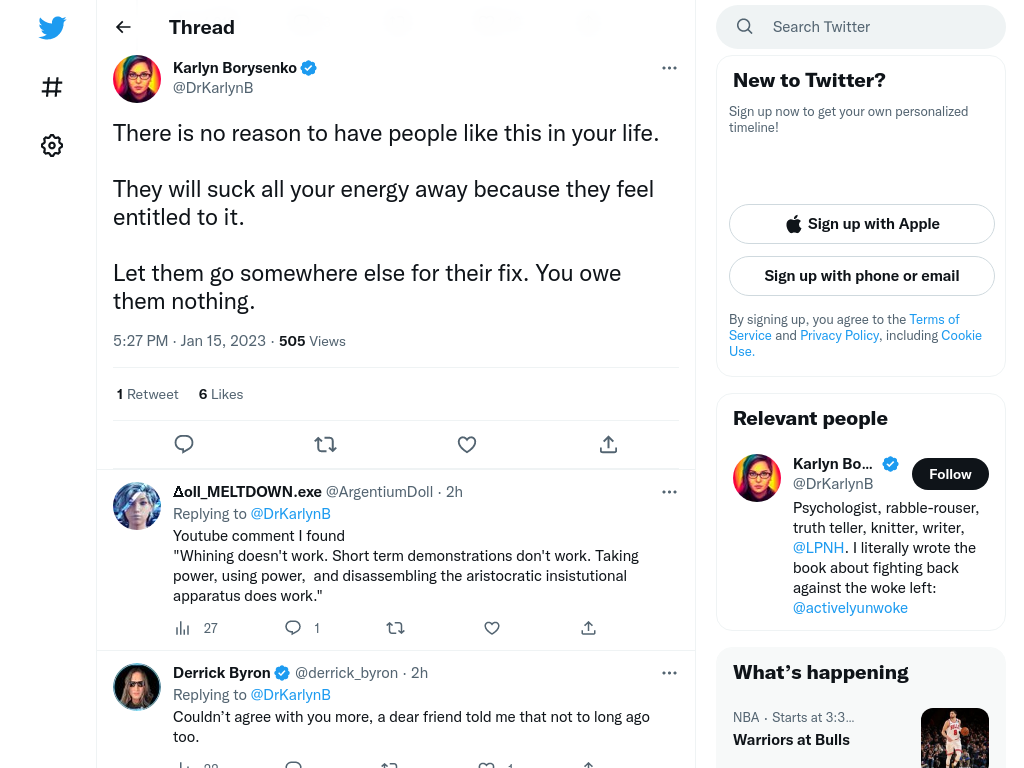
Task: Focus the Search Twitter field
Action: pos(861,27)
